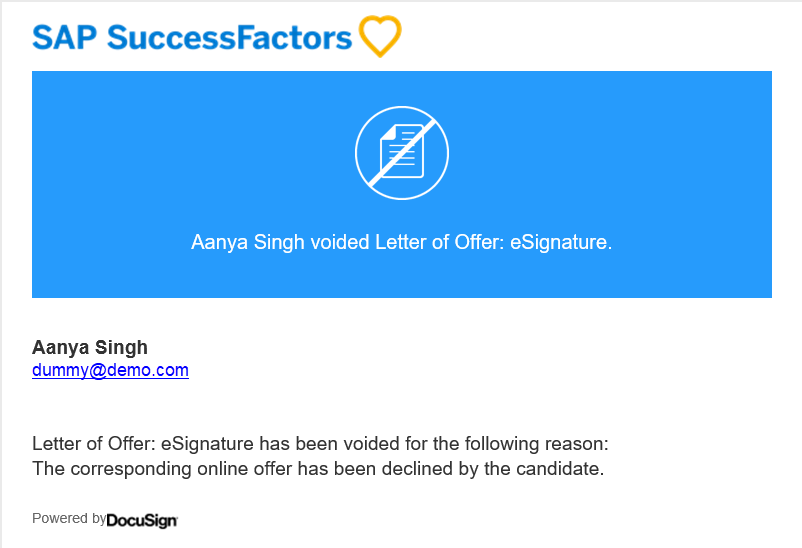This screenshot has height=548, width=802.
Task: Click the sentence about the declined online offer
Action: [318, 469]
